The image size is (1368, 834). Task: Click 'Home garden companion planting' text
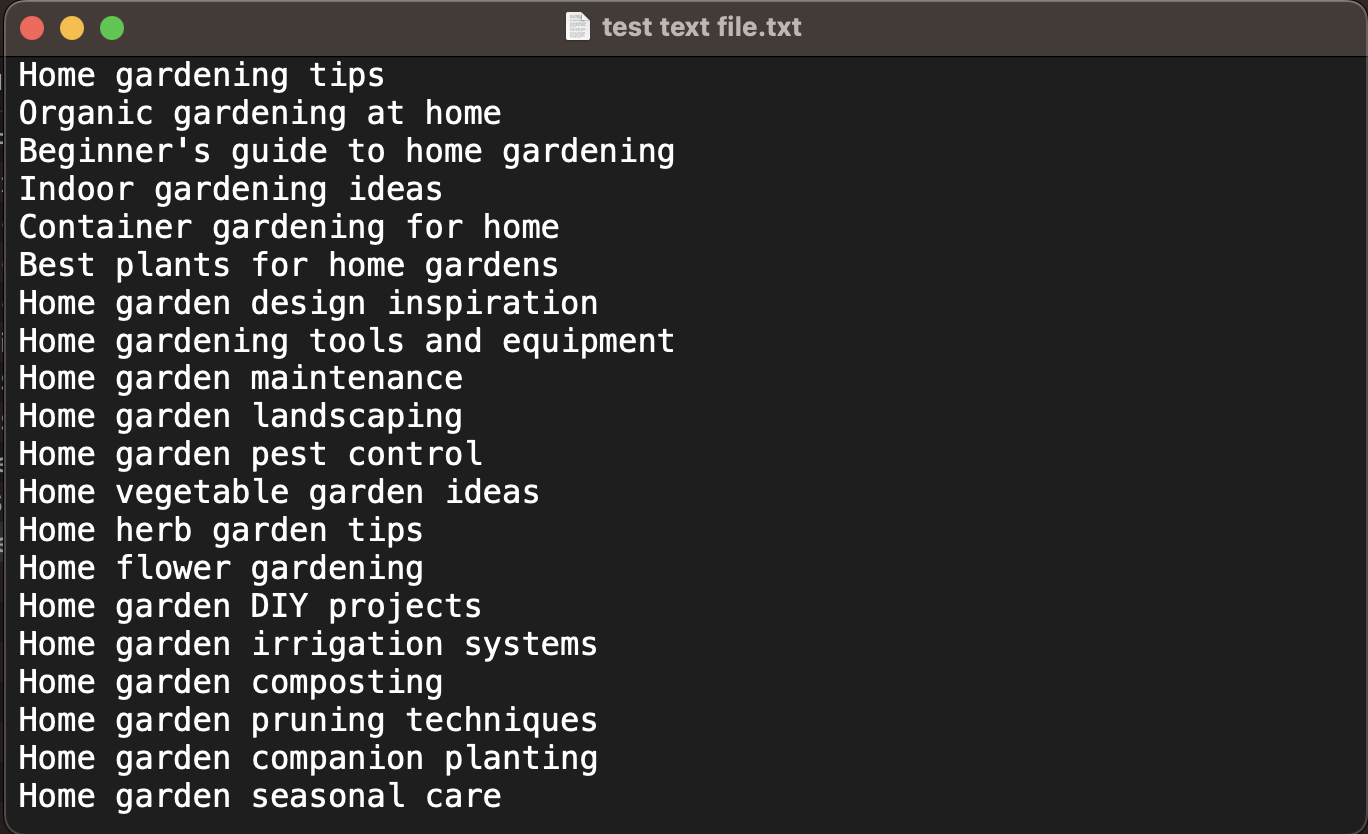tap(308, 759)
